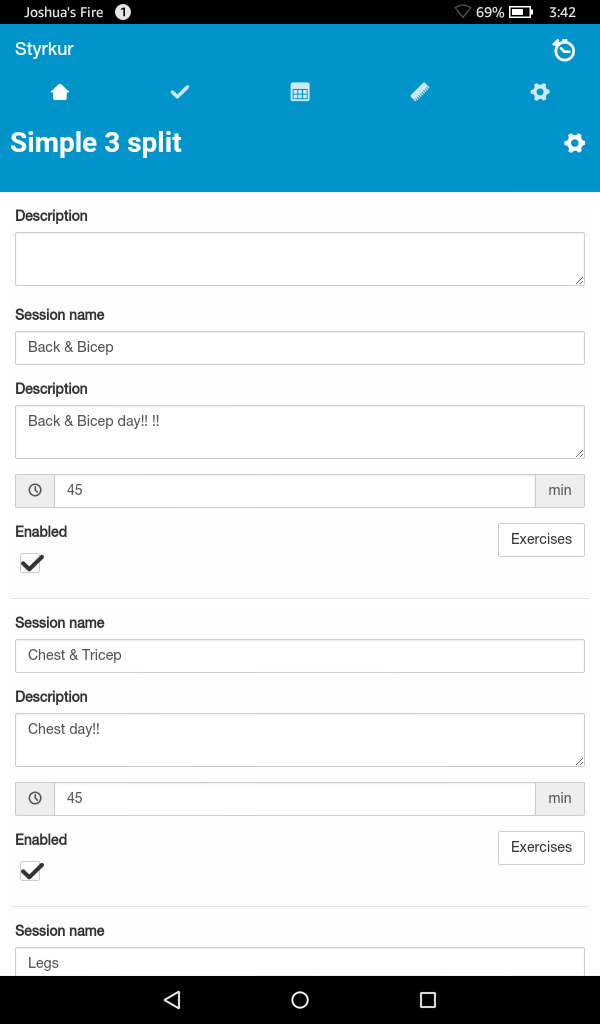Open the ruler measurements icon tab
This screenshot has height=1024, width=600.
[420, 92]
